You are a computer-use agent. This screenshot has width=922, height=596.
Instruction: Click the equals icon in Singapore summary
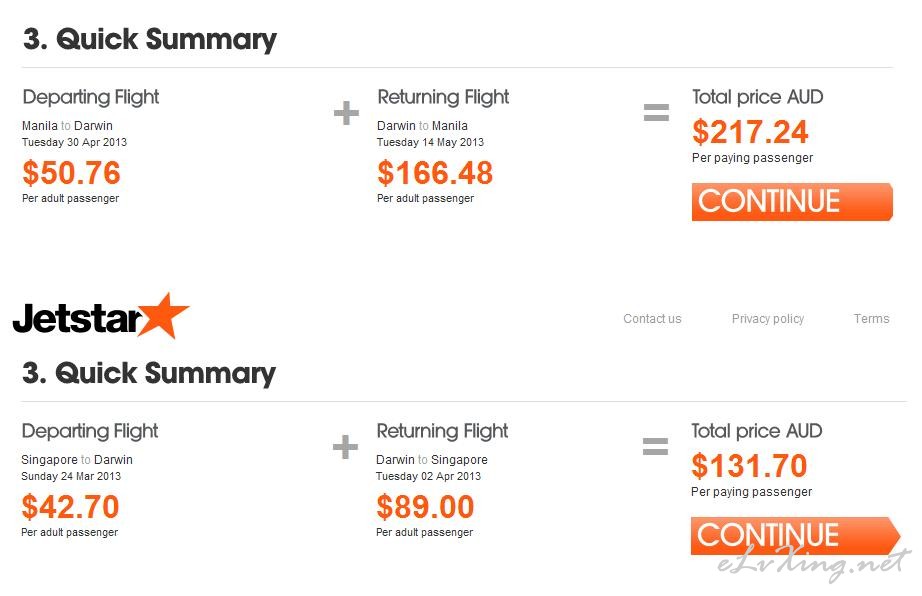point(655,446)
